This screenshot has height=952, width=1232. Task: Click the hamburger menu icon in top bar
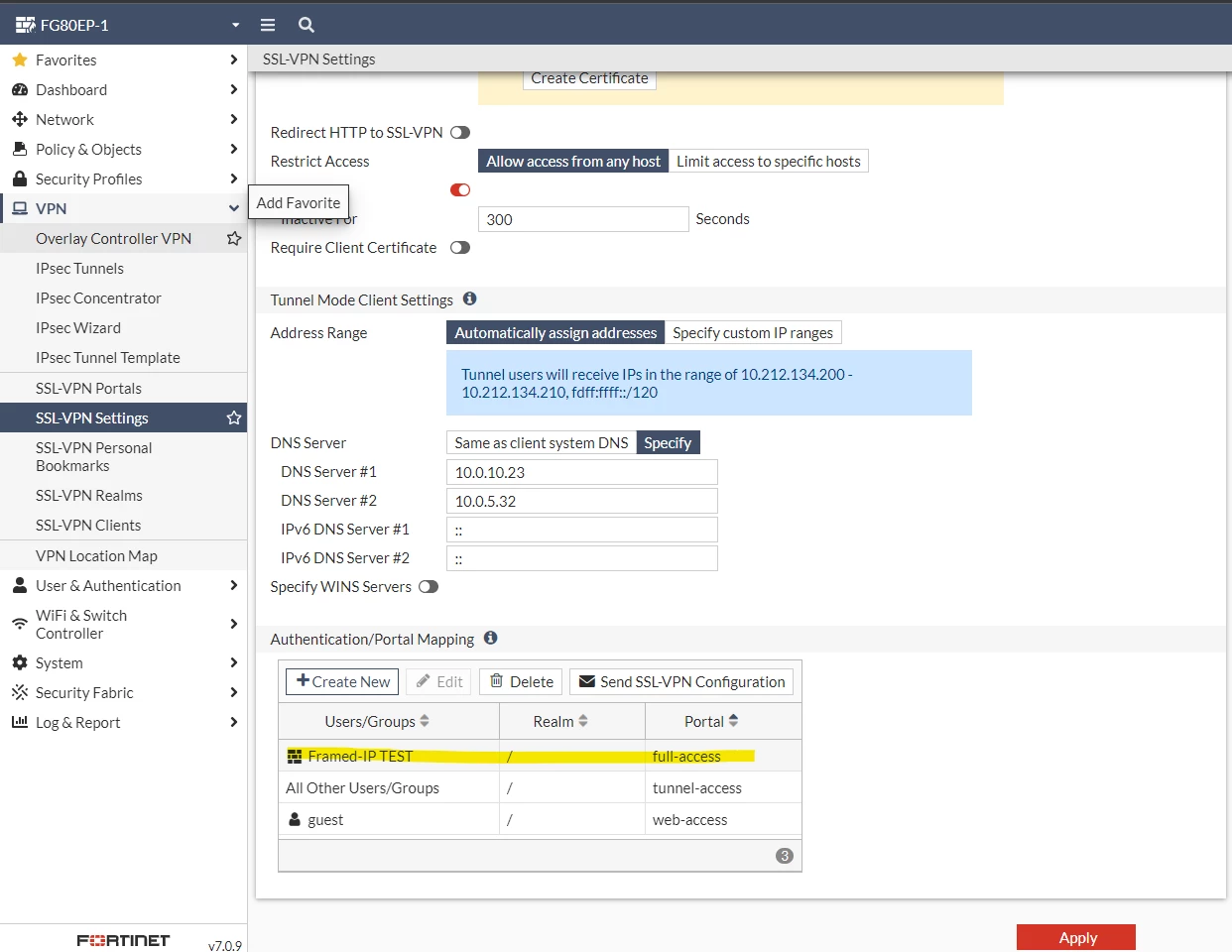pos(267,25)
